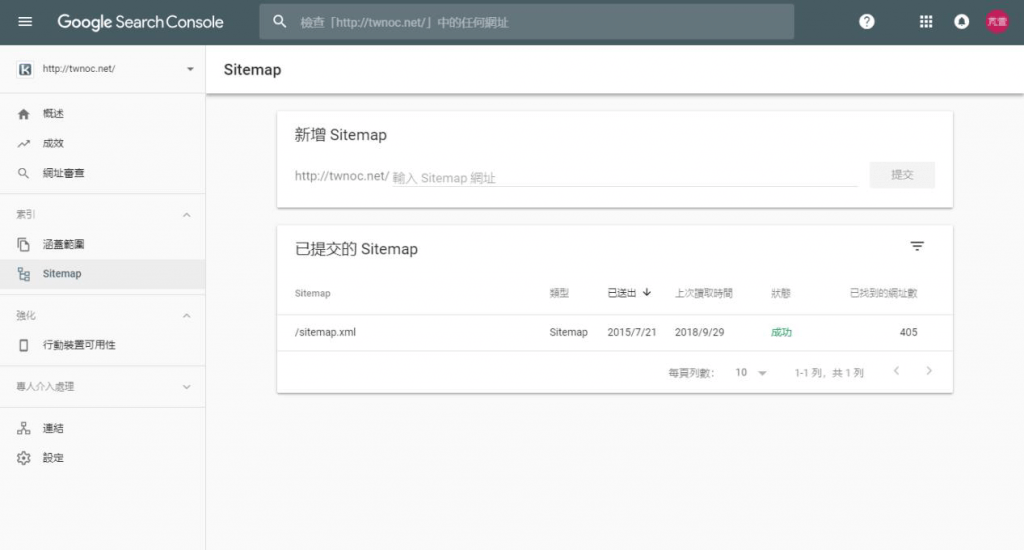The width and height of the screenshot is (1024, 550).
Task: Click the phone icon beside 行動裝置可用性
Action: pos(24,345)
